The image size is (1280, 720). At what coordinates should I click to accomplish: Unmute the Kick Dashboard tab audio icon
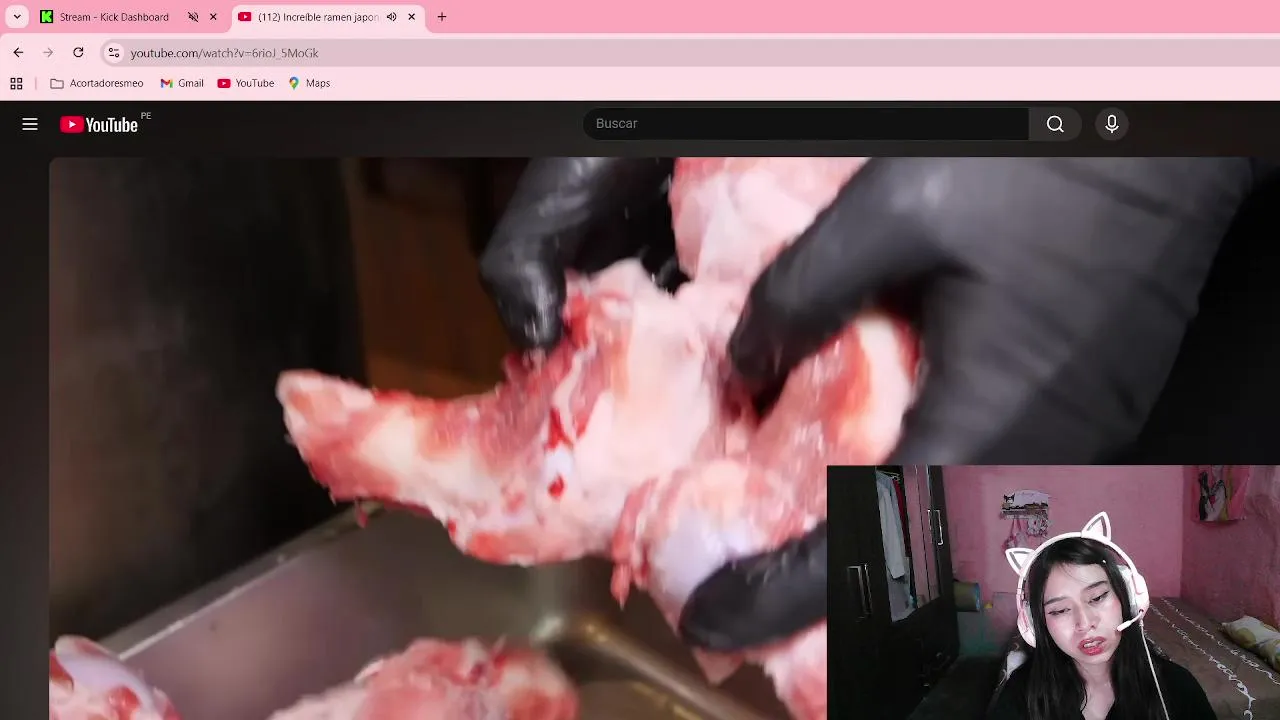(x=193, y=17)
